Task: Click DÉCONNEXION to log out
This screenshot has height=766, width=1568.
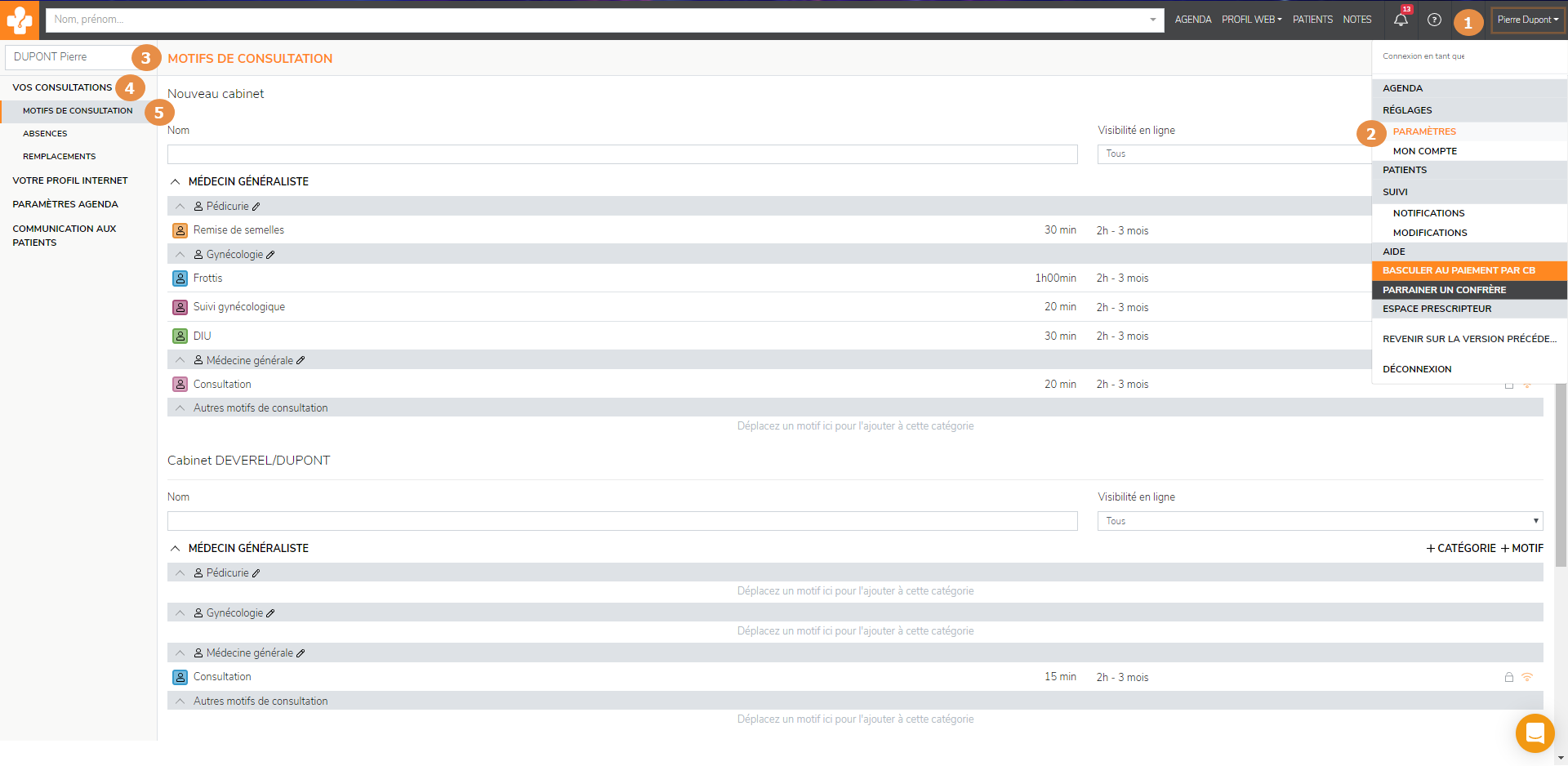Action: click(x=1417, y=369)
